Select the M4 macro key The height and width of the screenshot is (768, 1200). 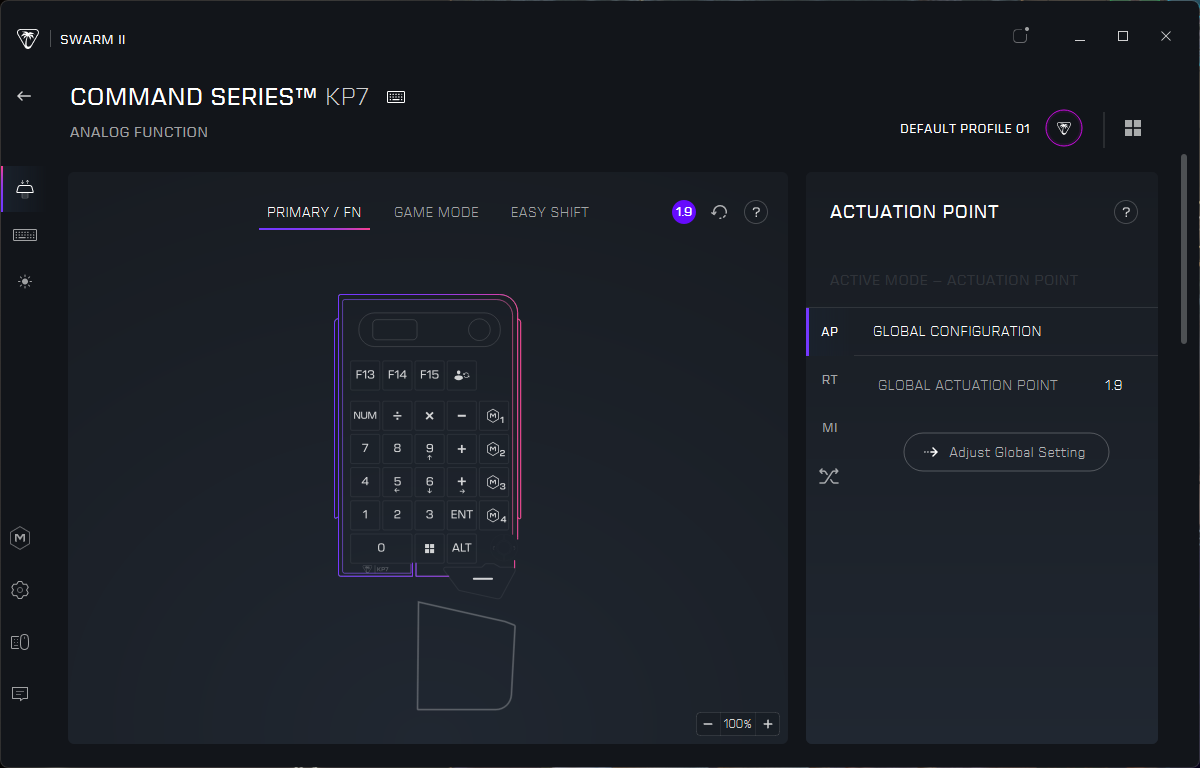click(494, 515)
